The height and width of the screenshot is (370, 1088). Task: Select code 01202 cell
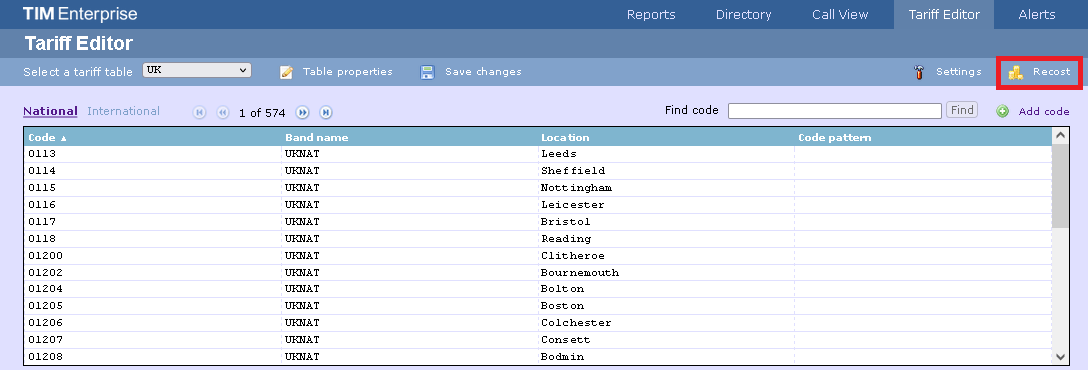coord(153,273)
